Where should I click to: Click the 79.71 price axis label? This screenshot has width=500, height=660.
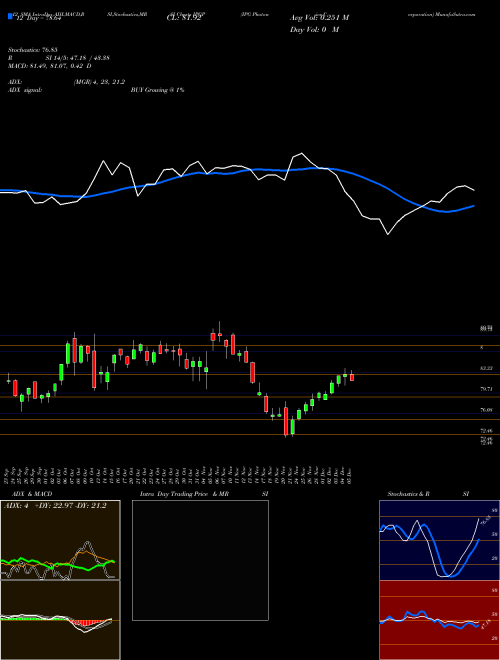(487, 389)
